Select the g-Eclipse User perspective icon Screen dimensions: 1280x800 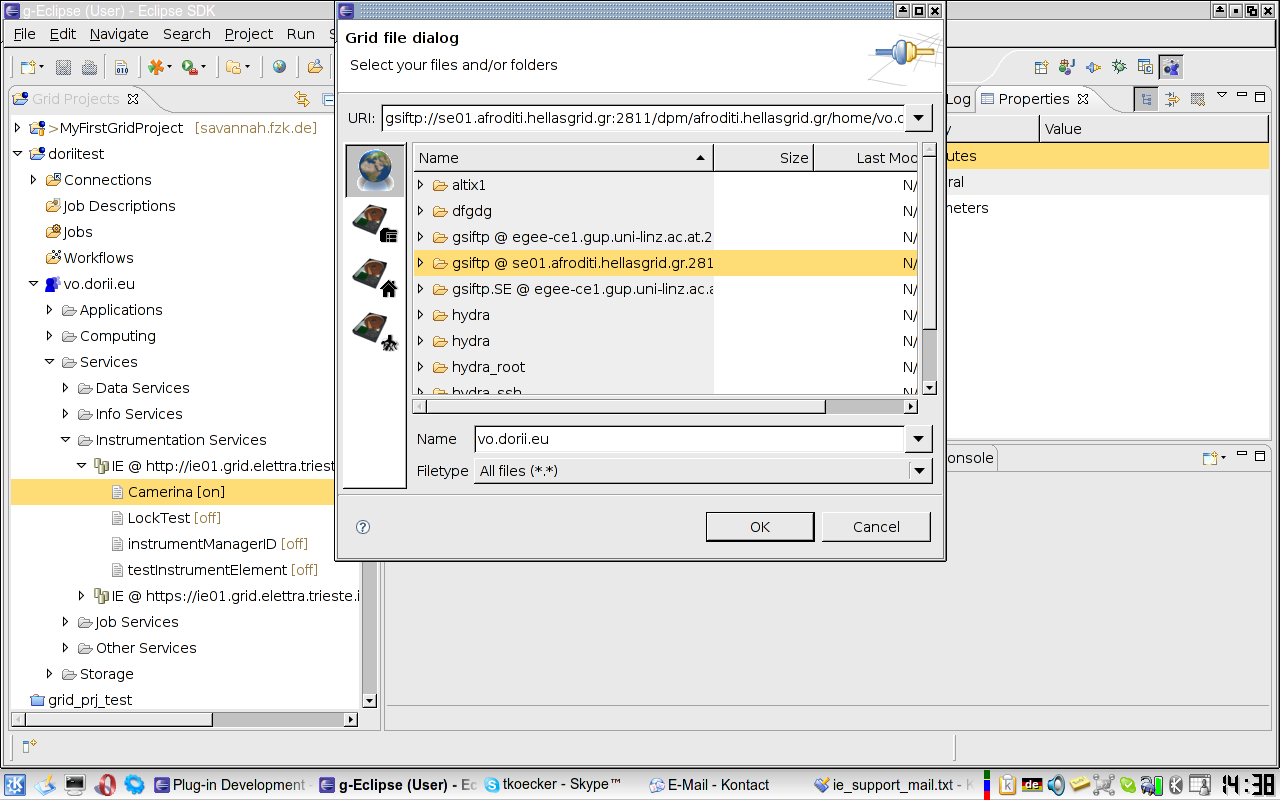point(1171,67)
